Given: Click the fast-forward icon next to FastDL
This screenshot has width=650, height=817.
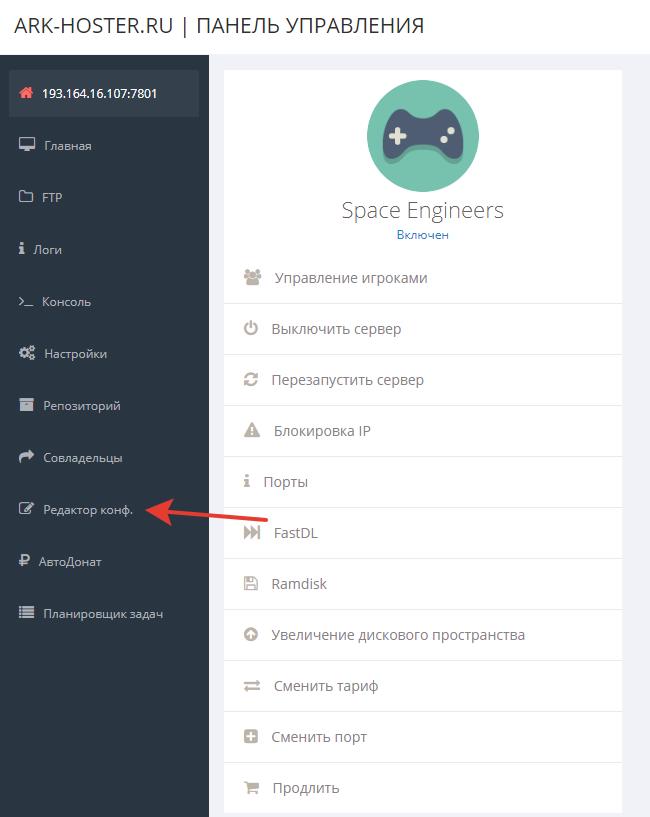Looking at the screenshot, I should pos(252,533).
